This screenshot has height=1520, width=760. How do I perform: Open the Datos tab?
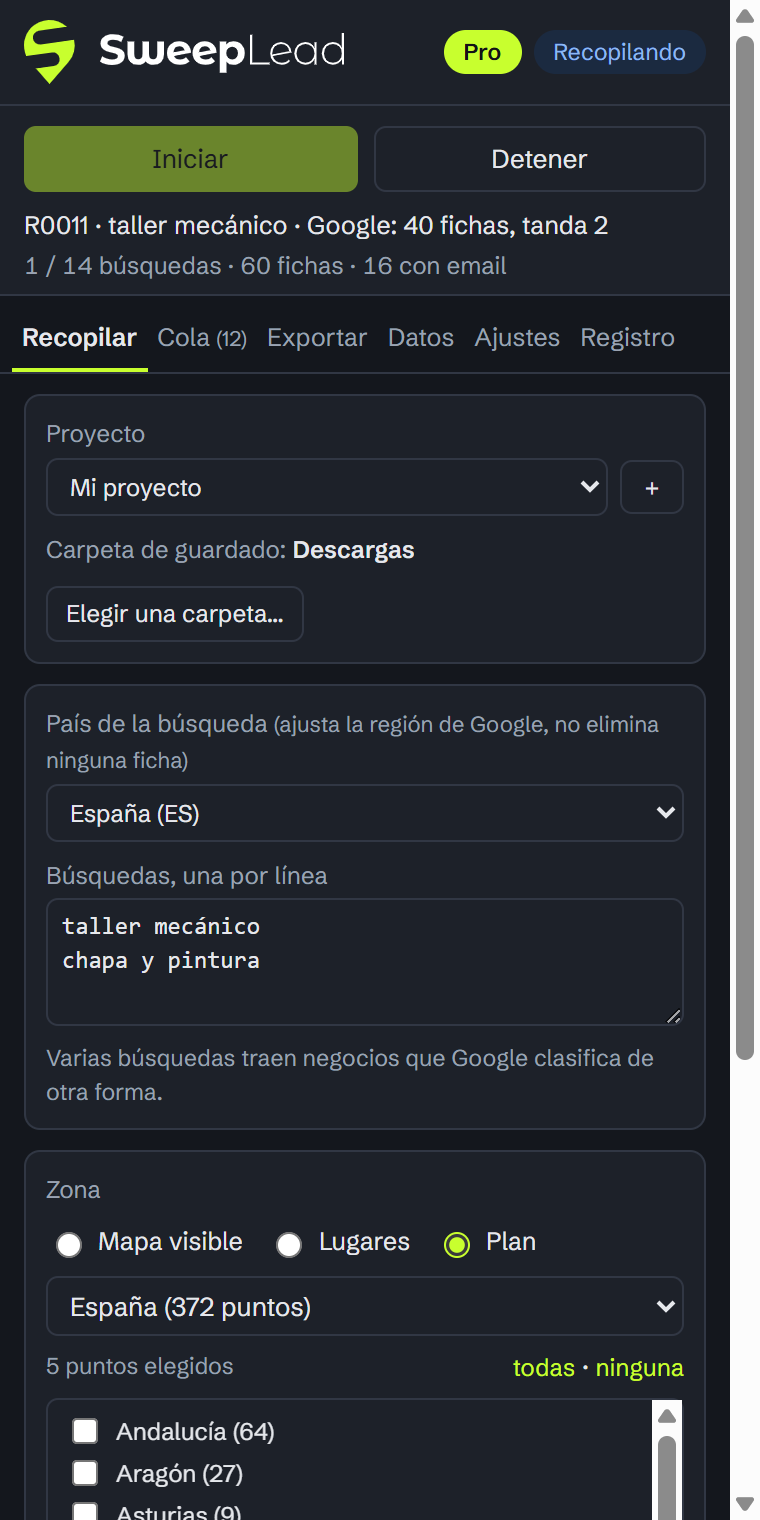(x=421, y=338)
